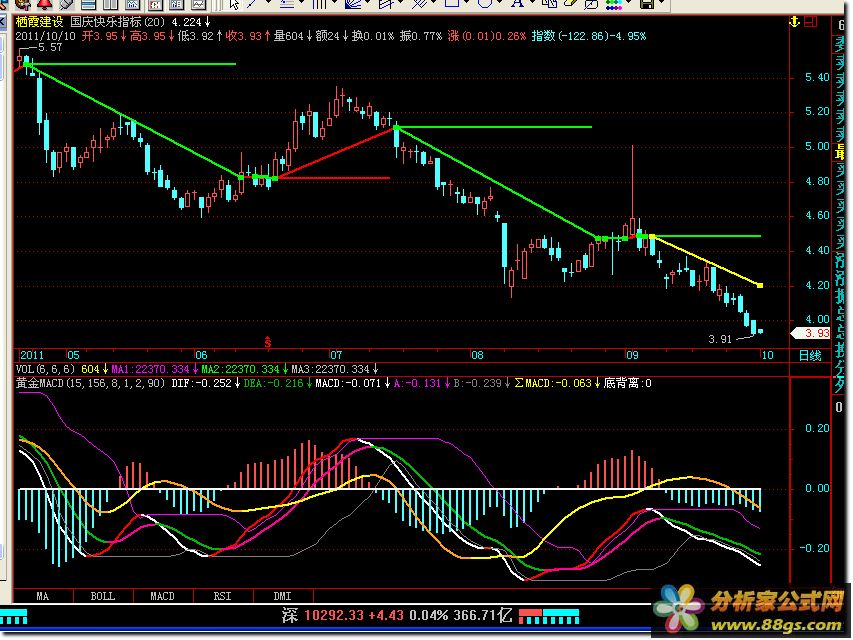The width and height of the screenshot is (853, 640).
Task: Click the DIF:-0.252 value
Action: (x=201, y=384)
